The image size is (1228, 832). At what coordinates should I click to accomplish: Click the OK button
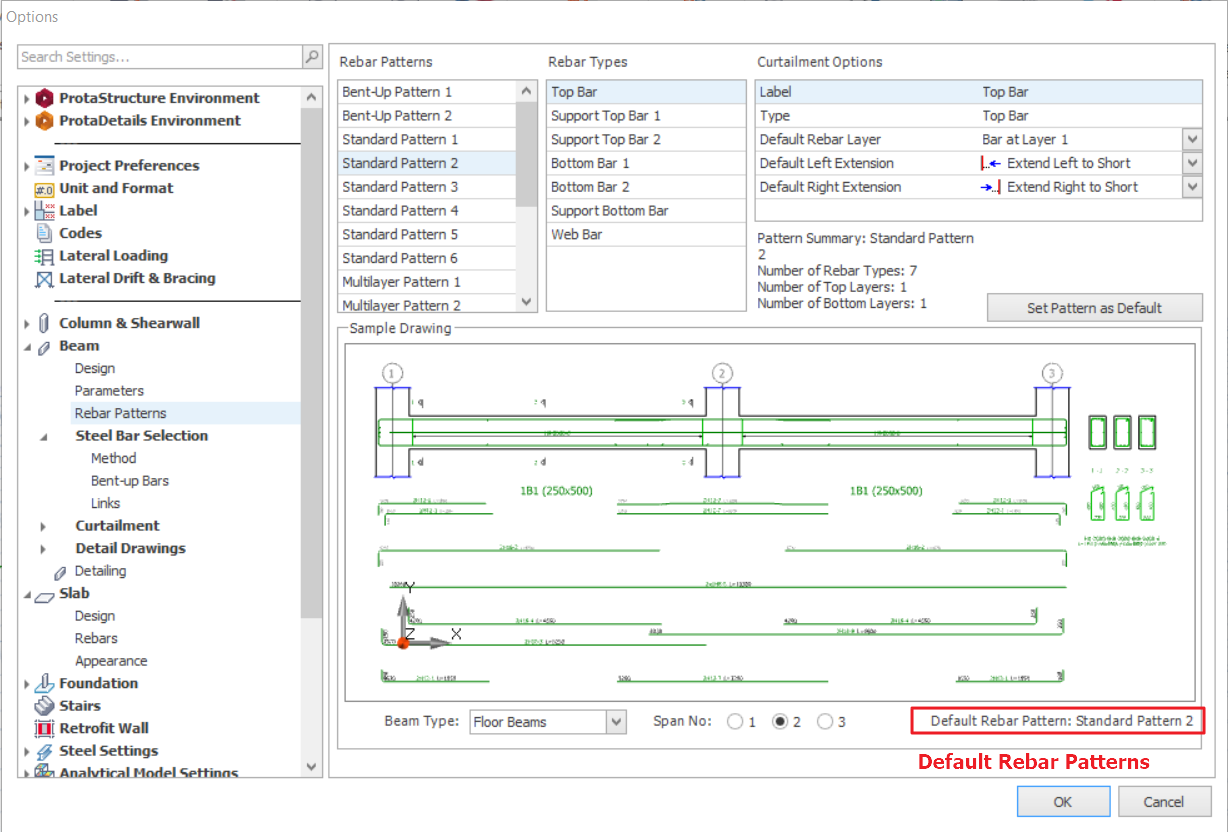point(1063,801)
